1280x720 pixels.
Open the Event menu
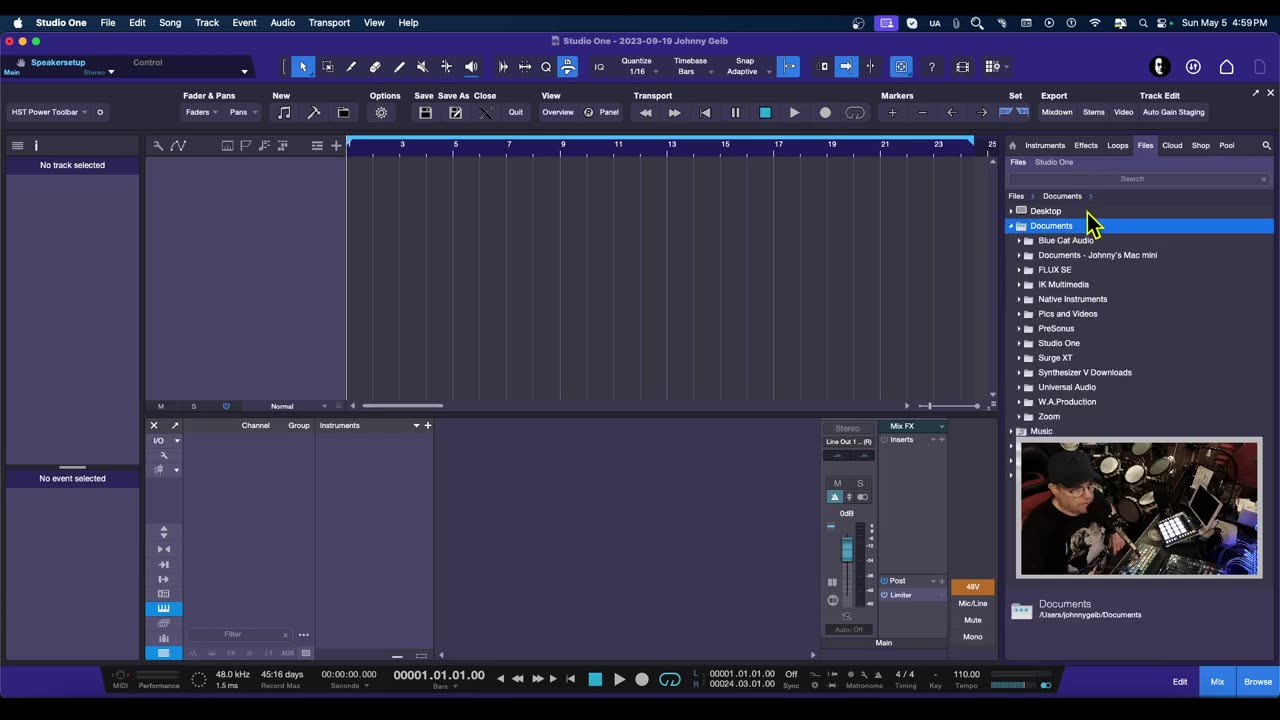(x=244, y=22)
